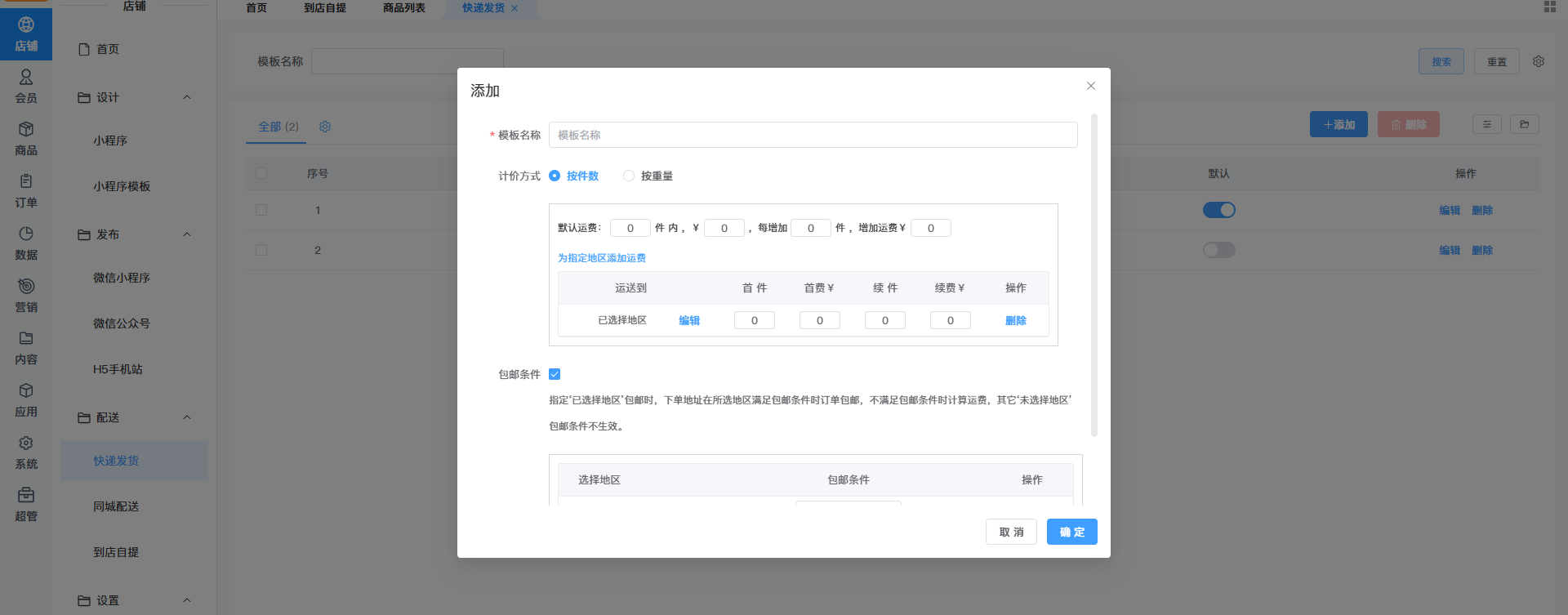Select the 按重量 pricing radio button
1568x615 pixels.
point(629,176)
